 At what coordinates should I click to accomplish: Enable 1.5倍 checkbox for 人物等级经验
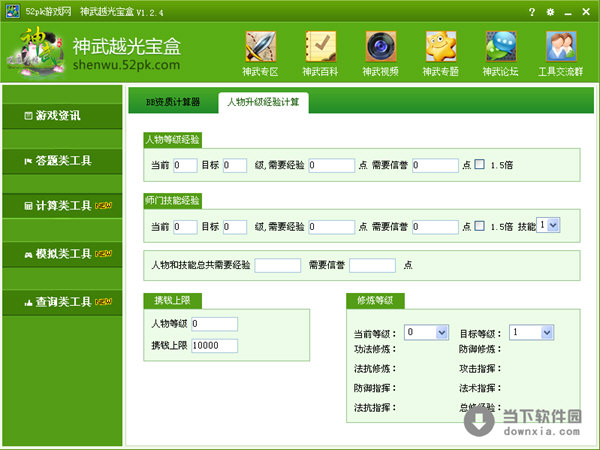(479, 164)
